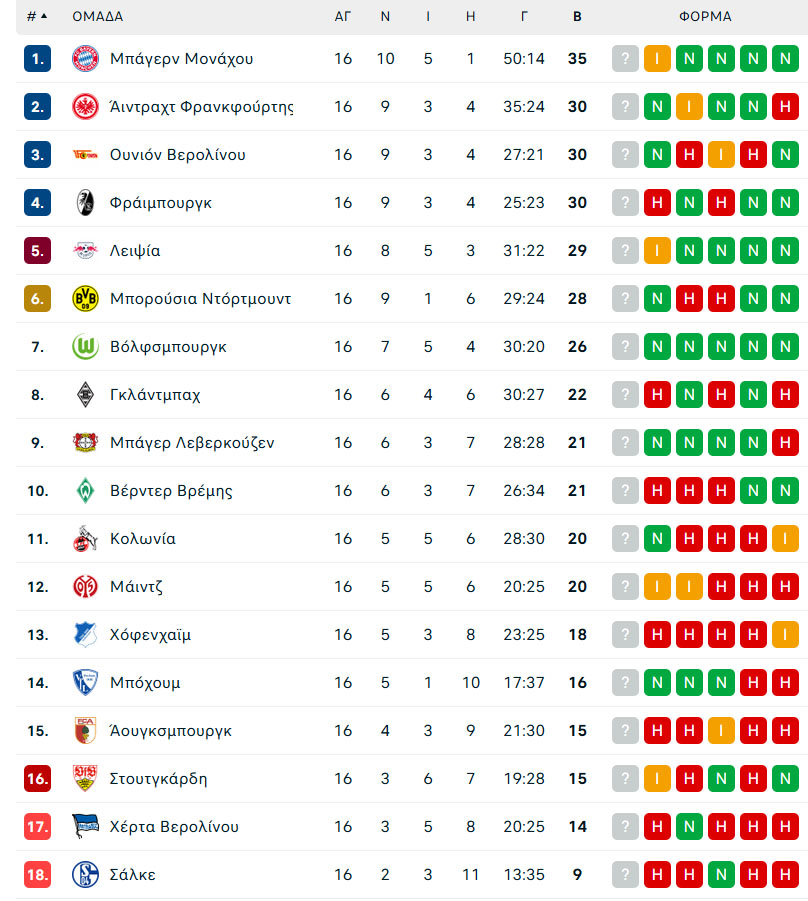808x901 pixels.
Task: Sort standings by the Β points column header
Action: tap(577, 17)
